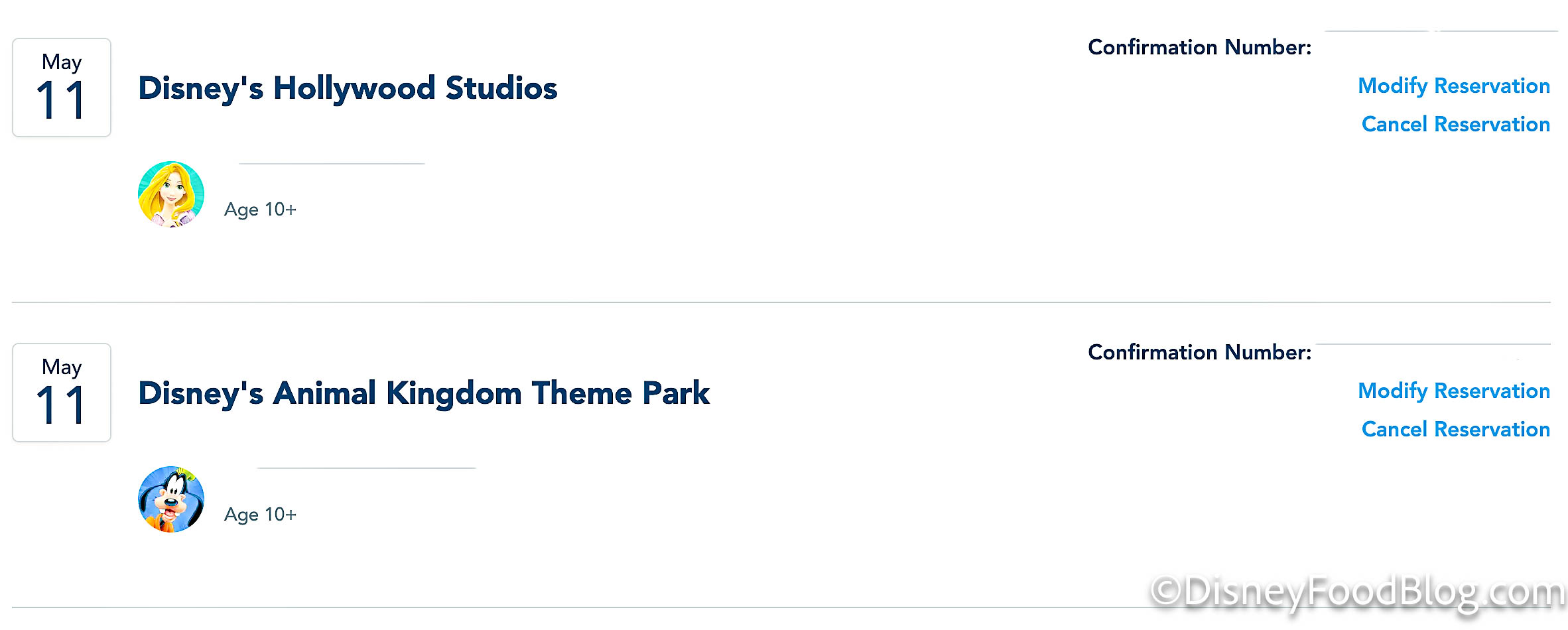Click Age 10+ under Hollywood Studios
The width and height of the screenshot is (1568, 630).
coord(260,210)
